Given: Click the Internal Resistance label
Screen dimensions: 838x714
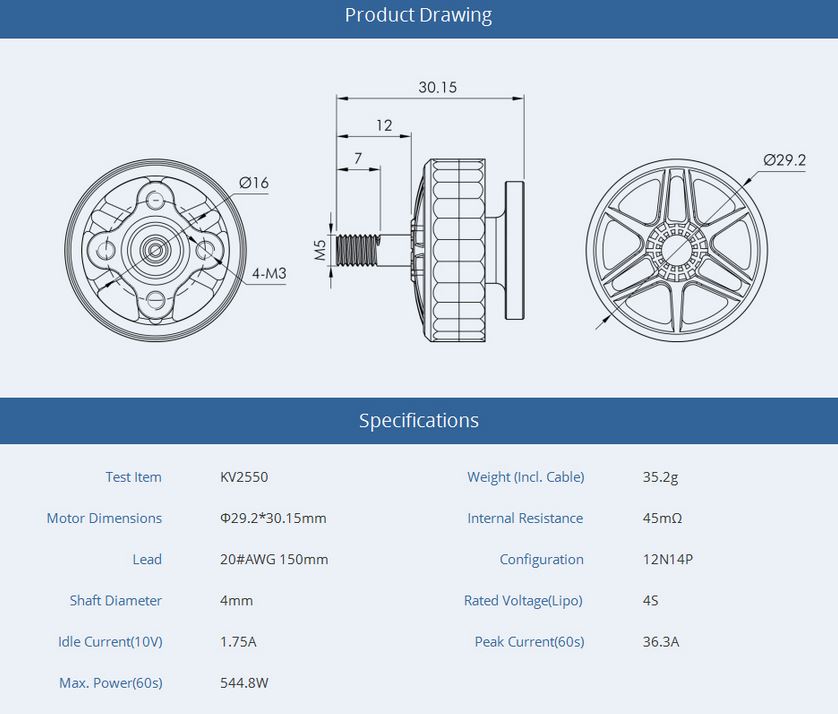Looking at the screenshot, I should pos(525,518).
